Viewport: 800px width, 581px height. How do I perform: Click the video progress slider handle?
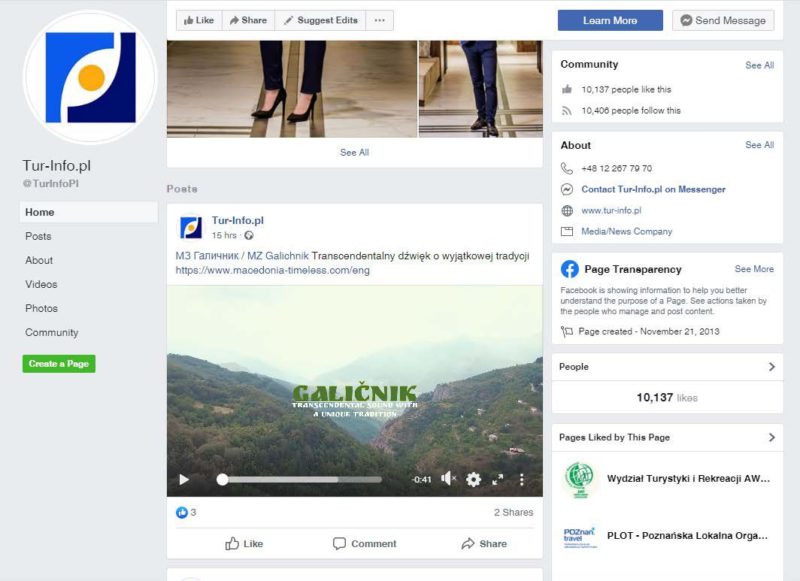[x=222, y=479]
